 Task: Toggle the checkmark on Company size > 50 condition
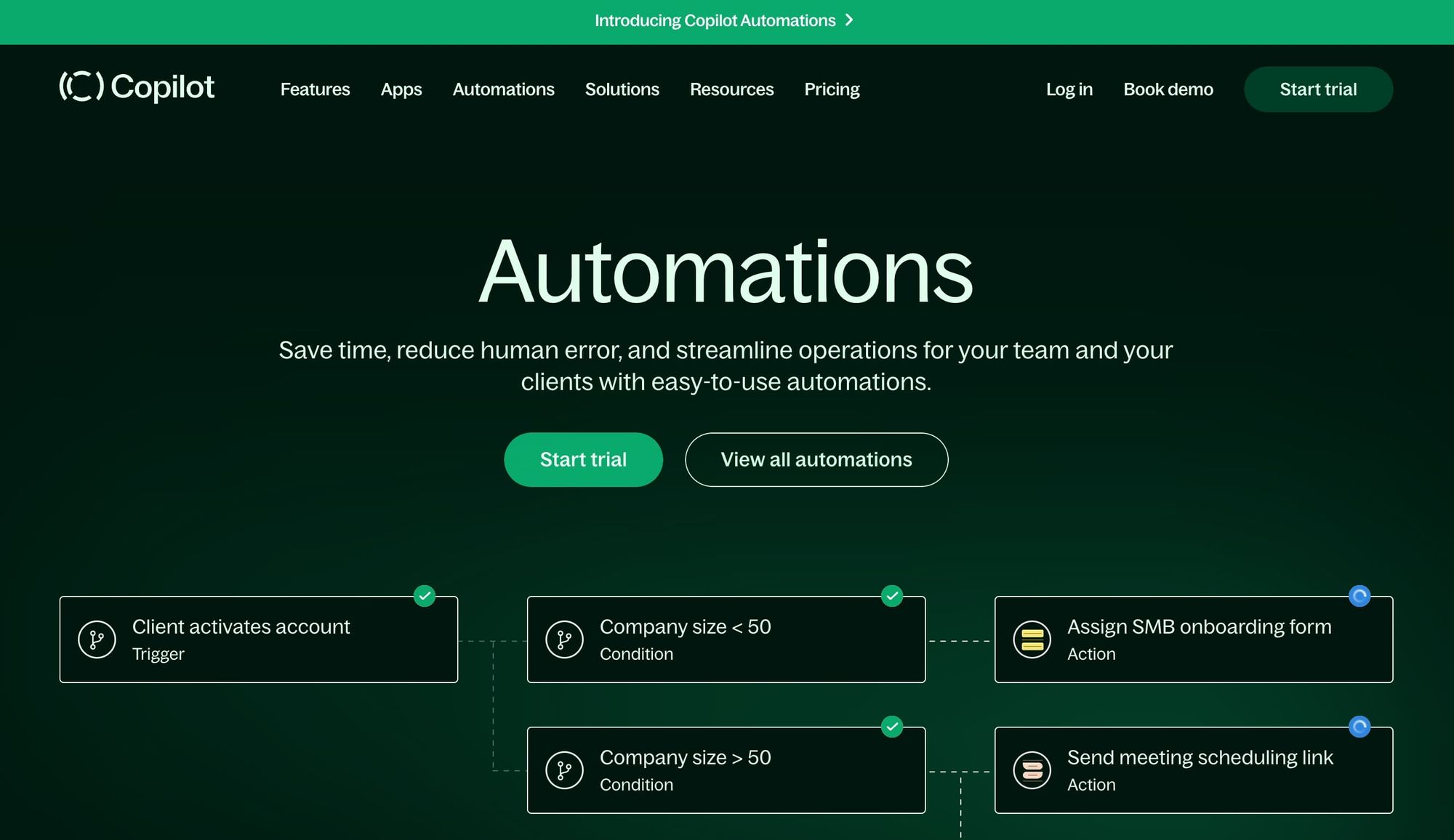(891, 726)
